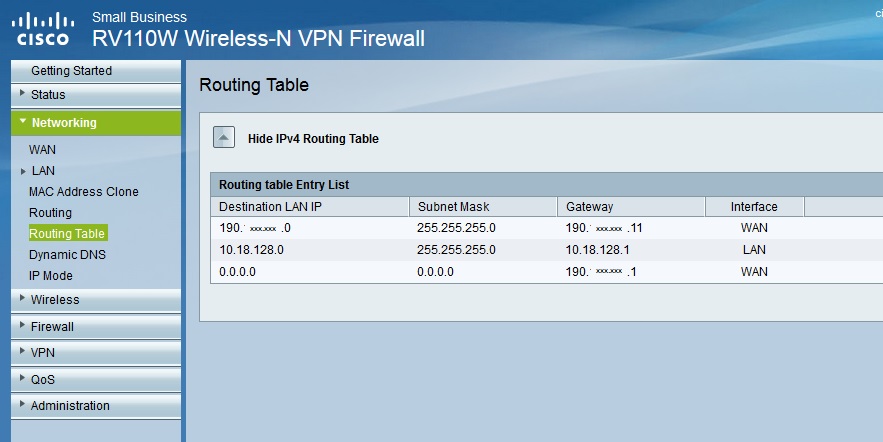Select the 10.18.128.0 LAN route row

[547, 249]
